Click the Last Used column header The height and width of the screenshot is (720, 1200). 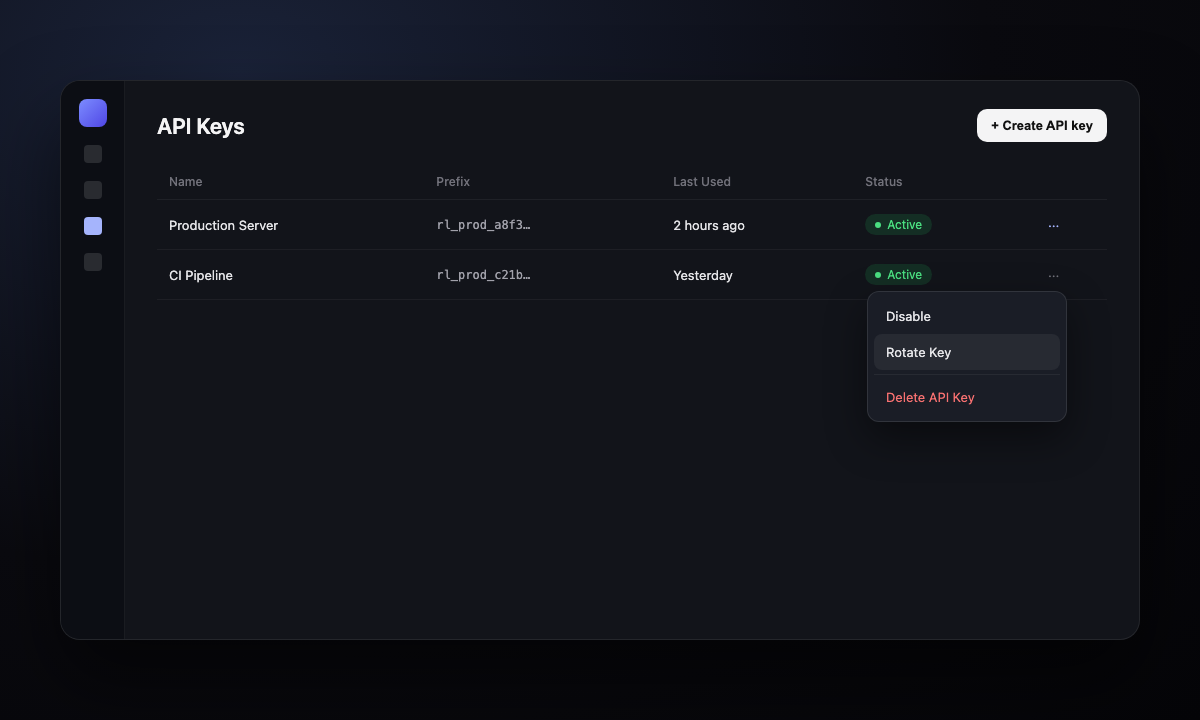(702, 182)
